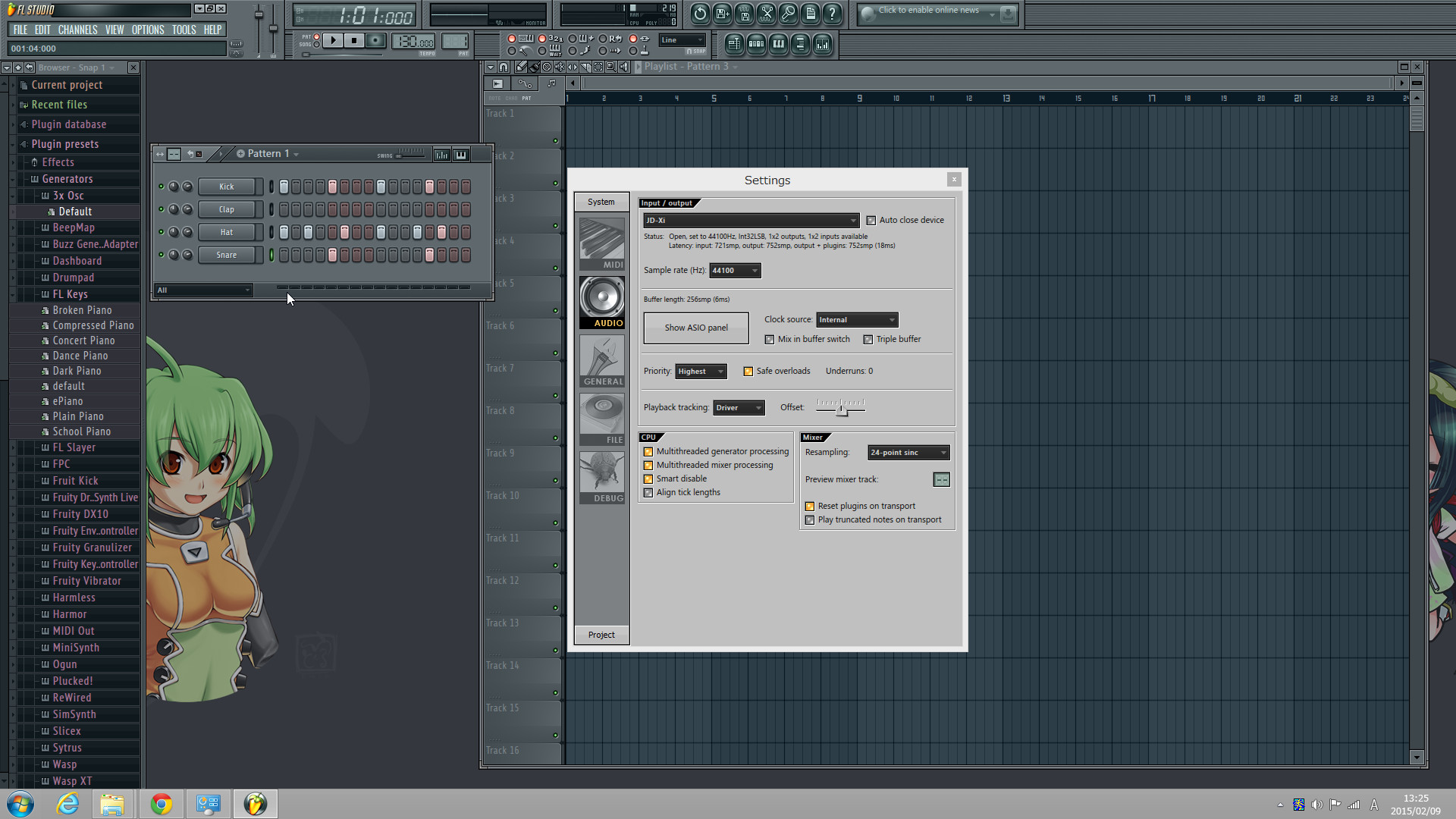Adjust the Swing slider in step sequencer
The image size is (1456, 819).
pyautogui.click(x=410, y=154)
